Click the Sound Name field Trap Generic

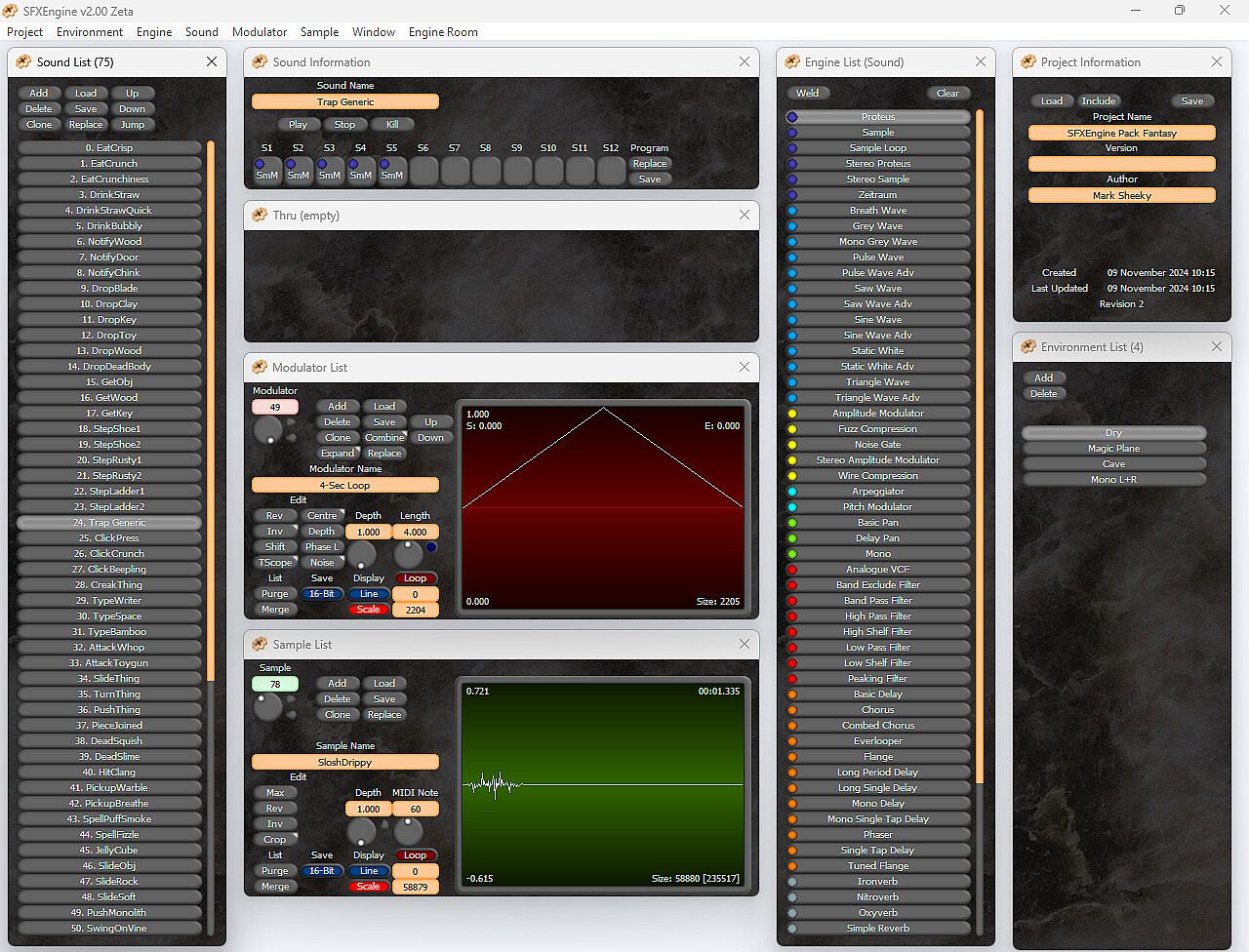[345, 102]
